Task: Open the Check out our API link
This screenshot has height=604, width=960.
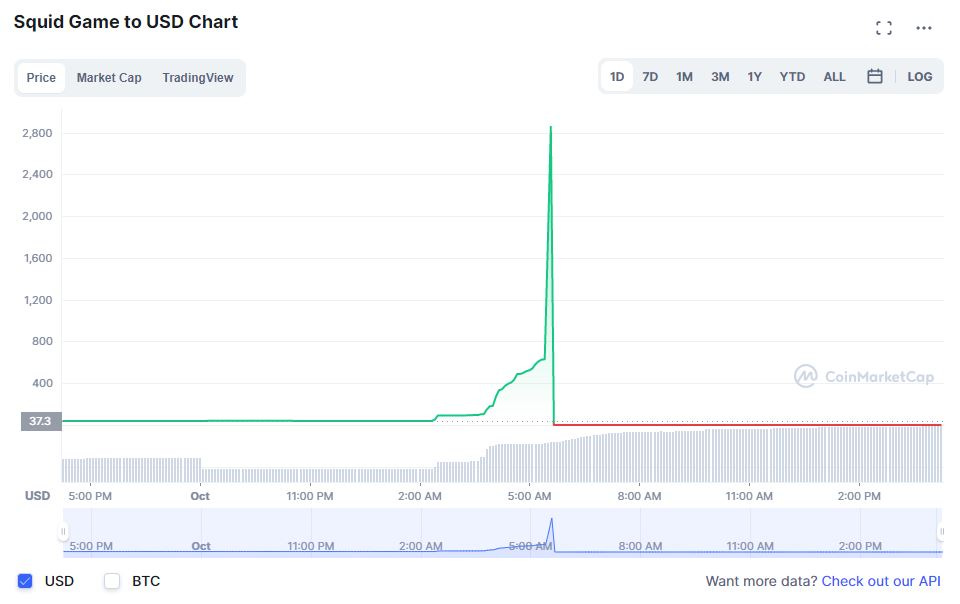Action: (880, 581)
